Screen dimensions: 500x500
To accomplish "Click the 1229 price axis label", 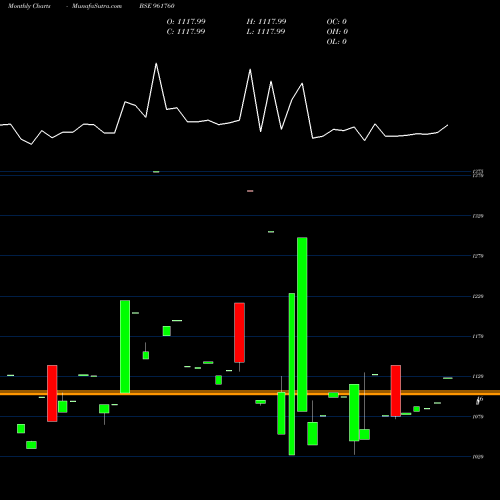I will pos(478,296).
